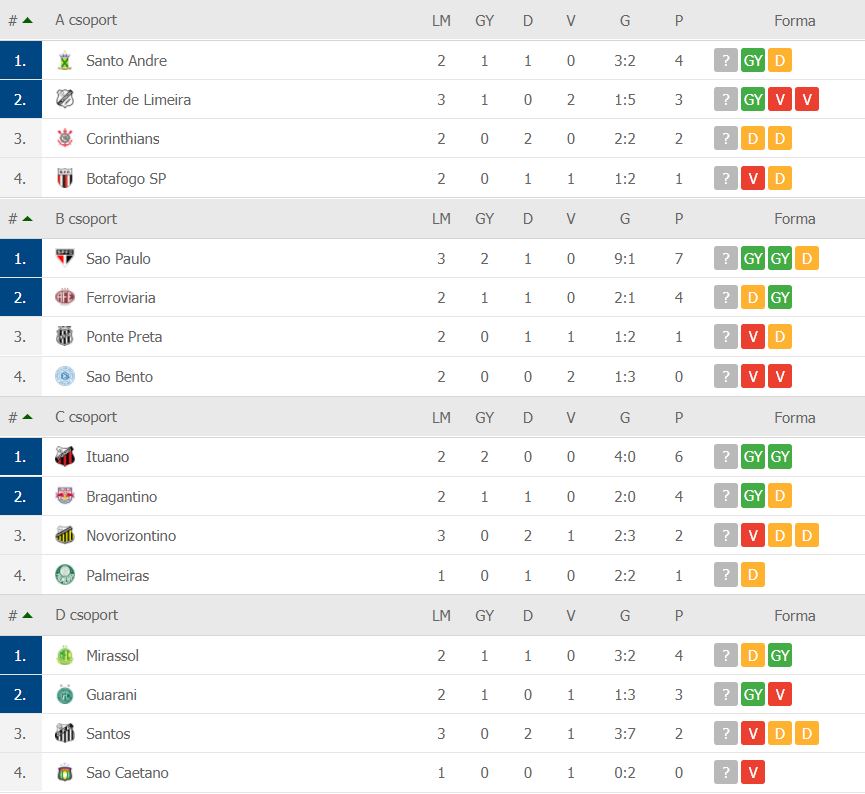Sort D csoport by rank arrow

point(27,615)
